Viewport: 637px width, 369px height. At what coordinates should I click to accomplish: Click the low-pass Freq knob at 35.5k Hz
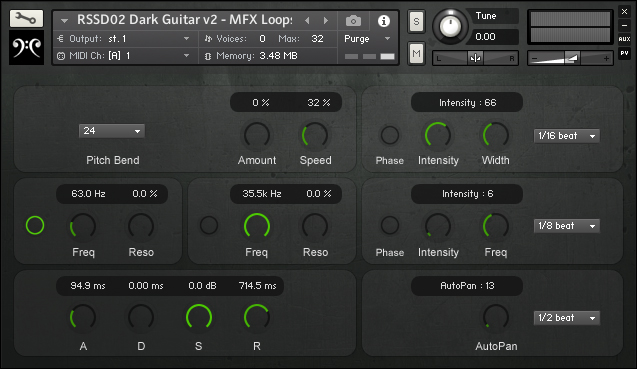[257, 226]
